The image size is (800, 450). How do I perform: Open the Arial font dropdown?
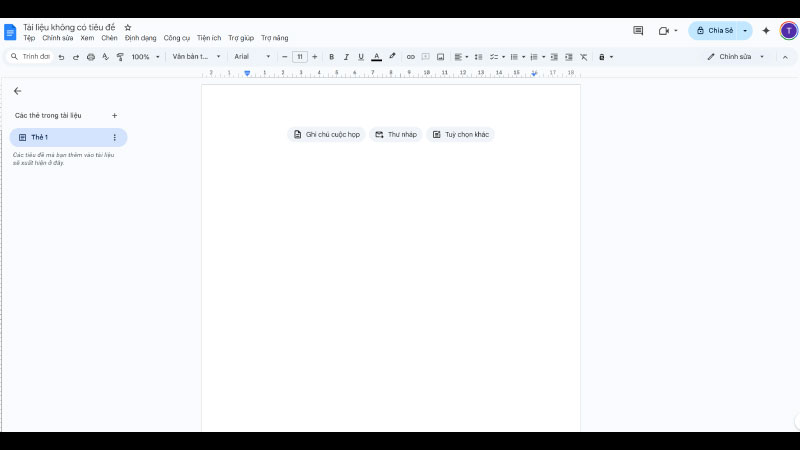(252, 57)
